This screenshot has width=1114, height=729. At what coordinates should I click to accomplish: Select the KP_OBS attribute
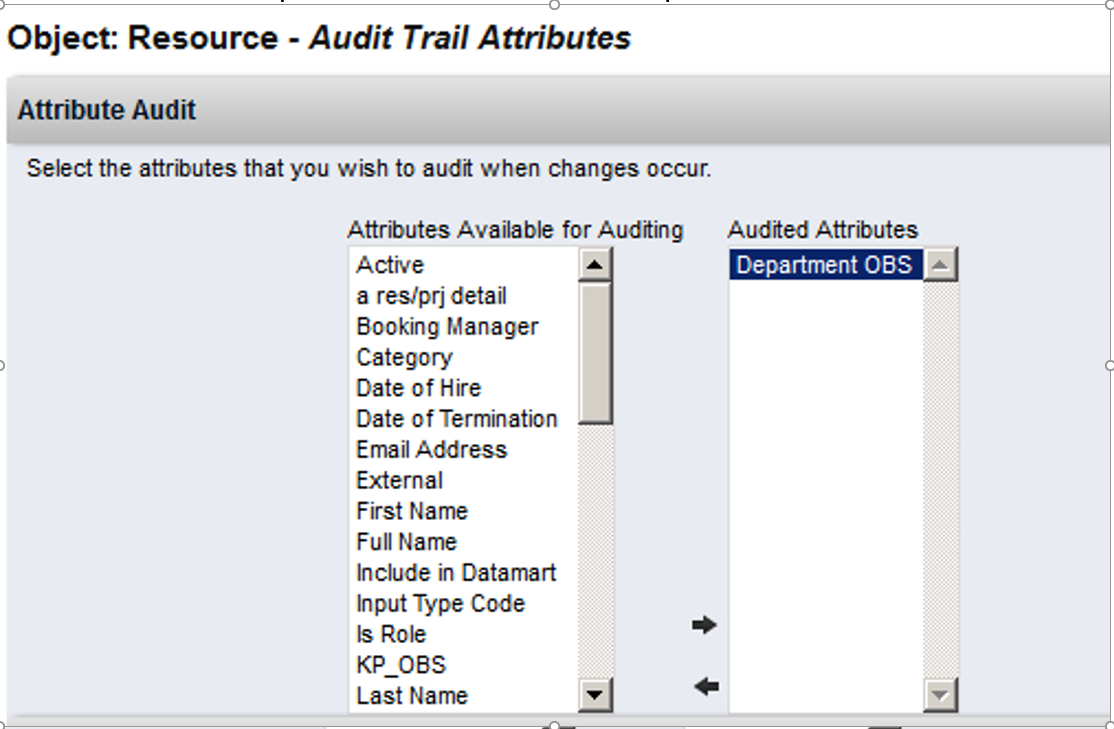pyautogui.click(x=401, y=664)
